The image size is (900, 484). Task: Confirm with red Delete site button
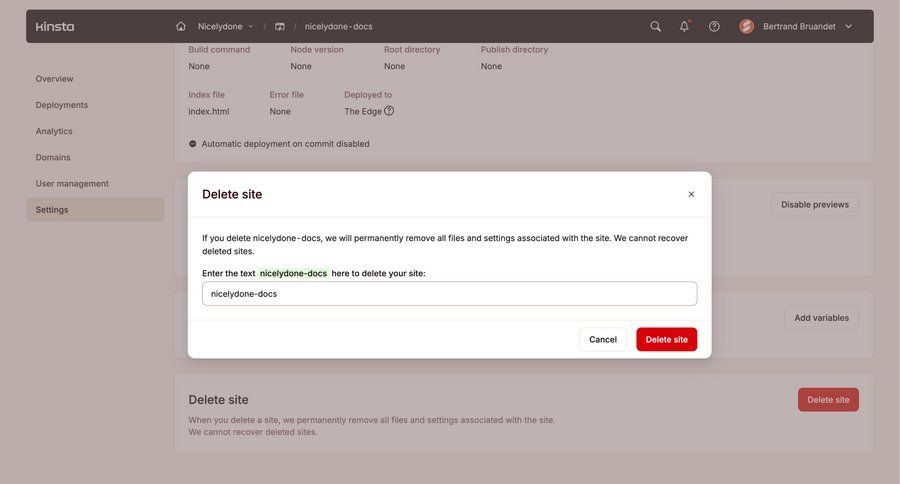[666, 339]
